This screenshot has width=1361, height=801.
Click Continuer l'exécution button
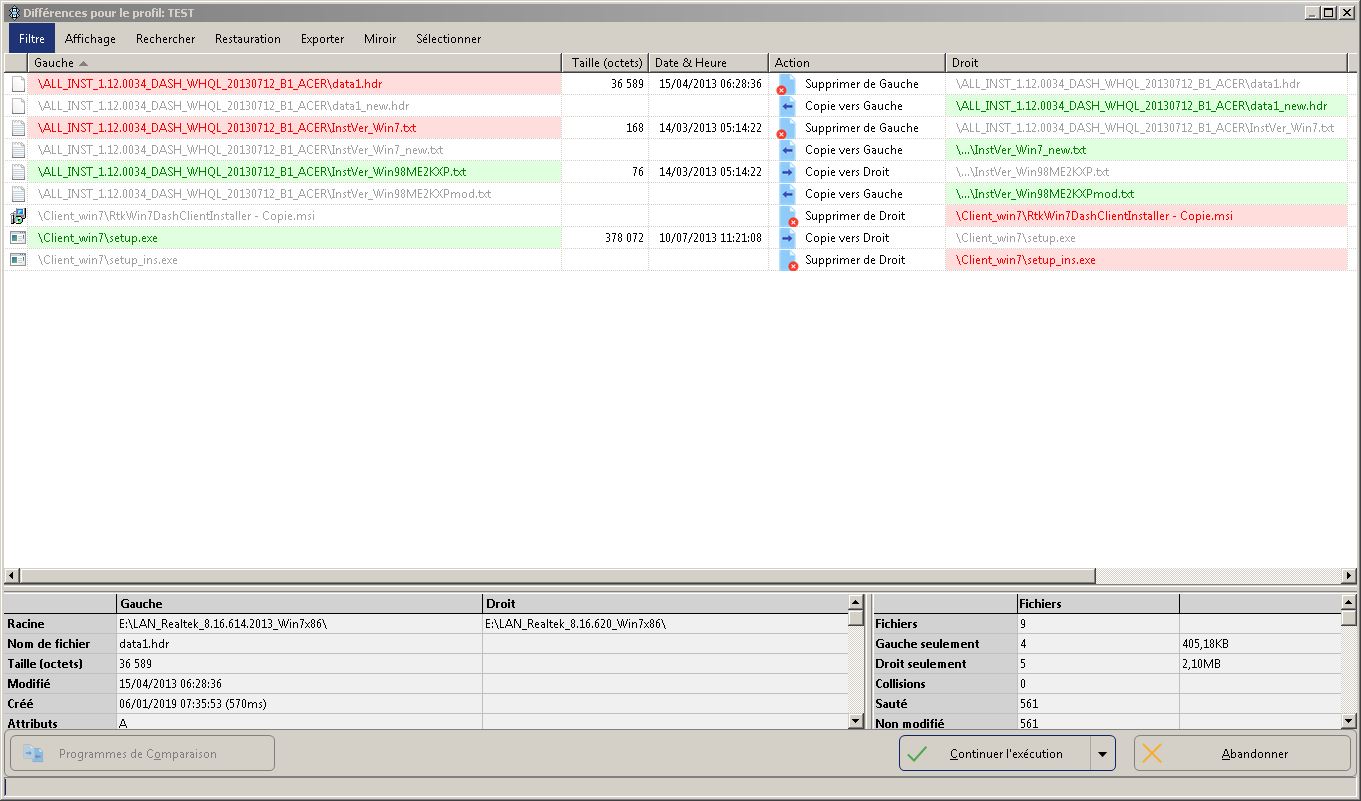coord(994,754)
